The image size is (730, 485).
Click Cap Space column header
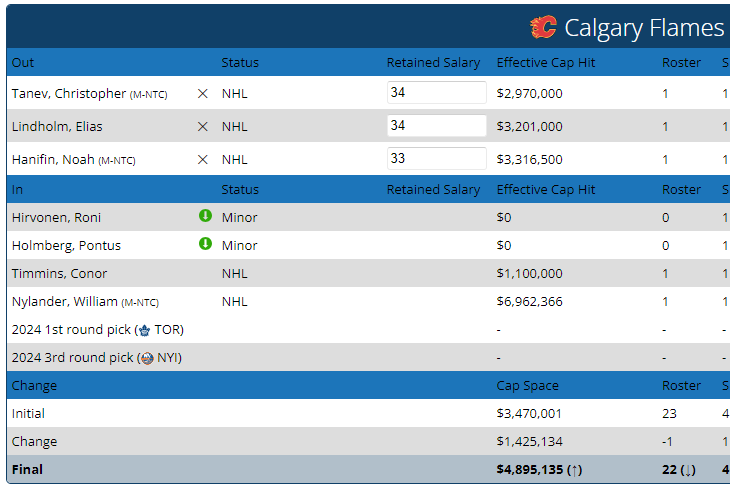[x=527, y=385]
